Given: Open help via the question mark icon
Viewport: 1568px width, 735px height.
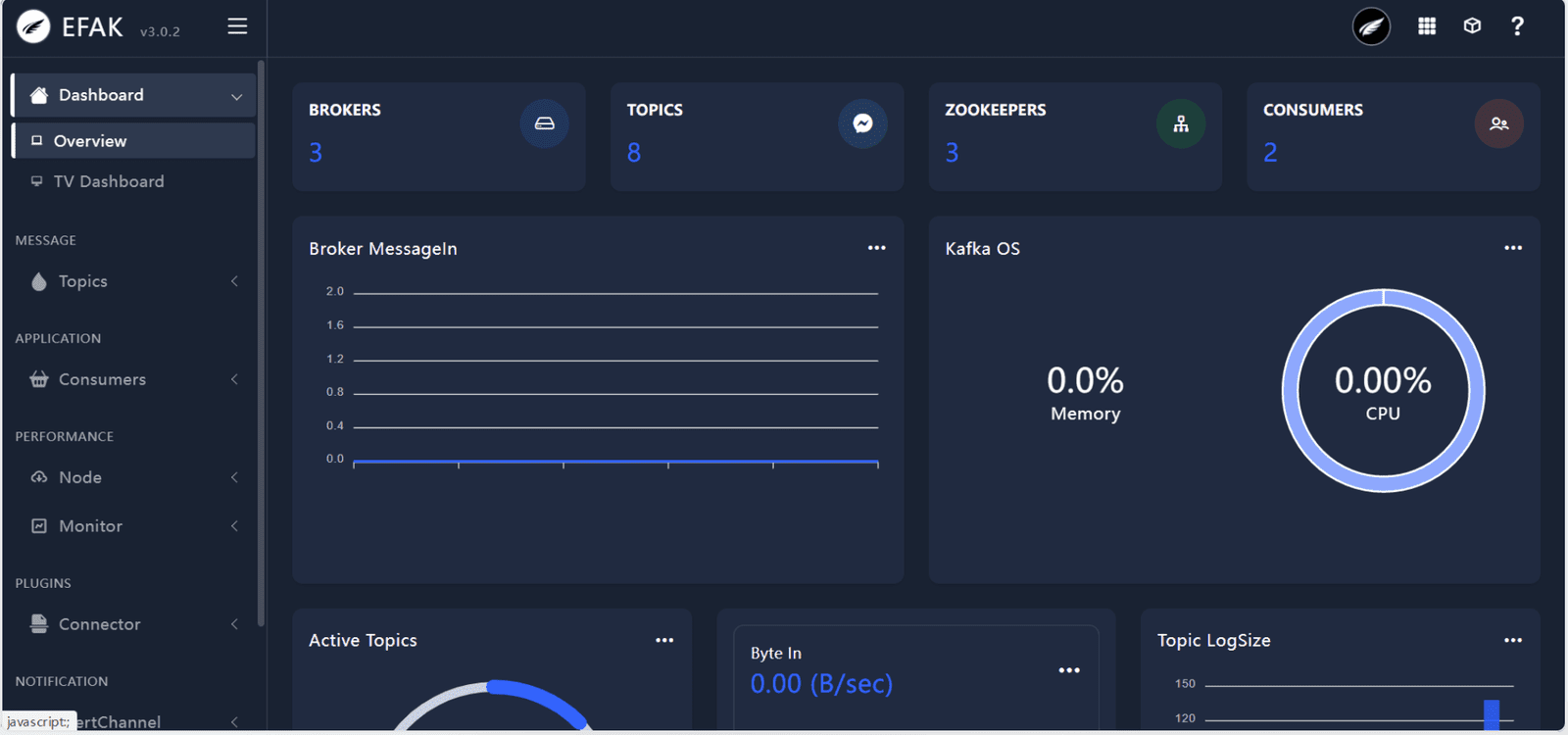Looking at the screenshot, I should [1517, 26].
